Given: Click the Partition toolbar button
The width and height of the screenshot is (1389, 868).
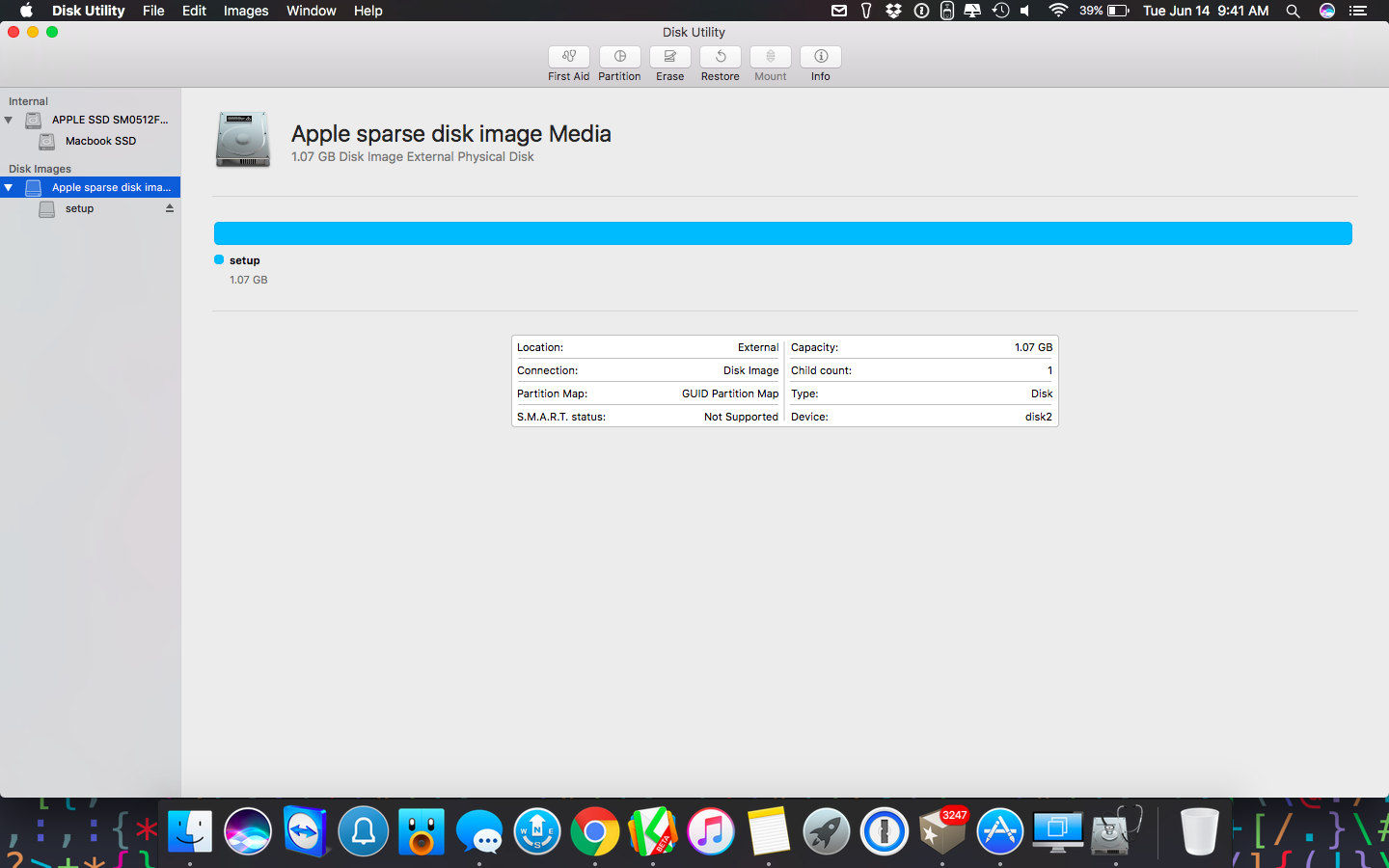Looking at the screenshot, I should (x=619, y=57).
